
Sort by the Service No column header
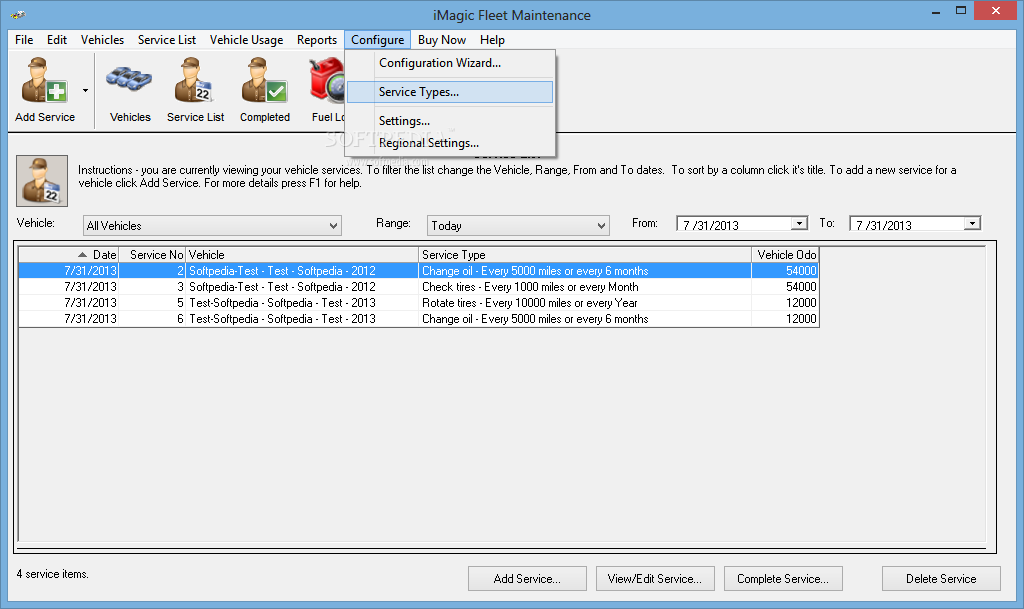pos(152,255)
